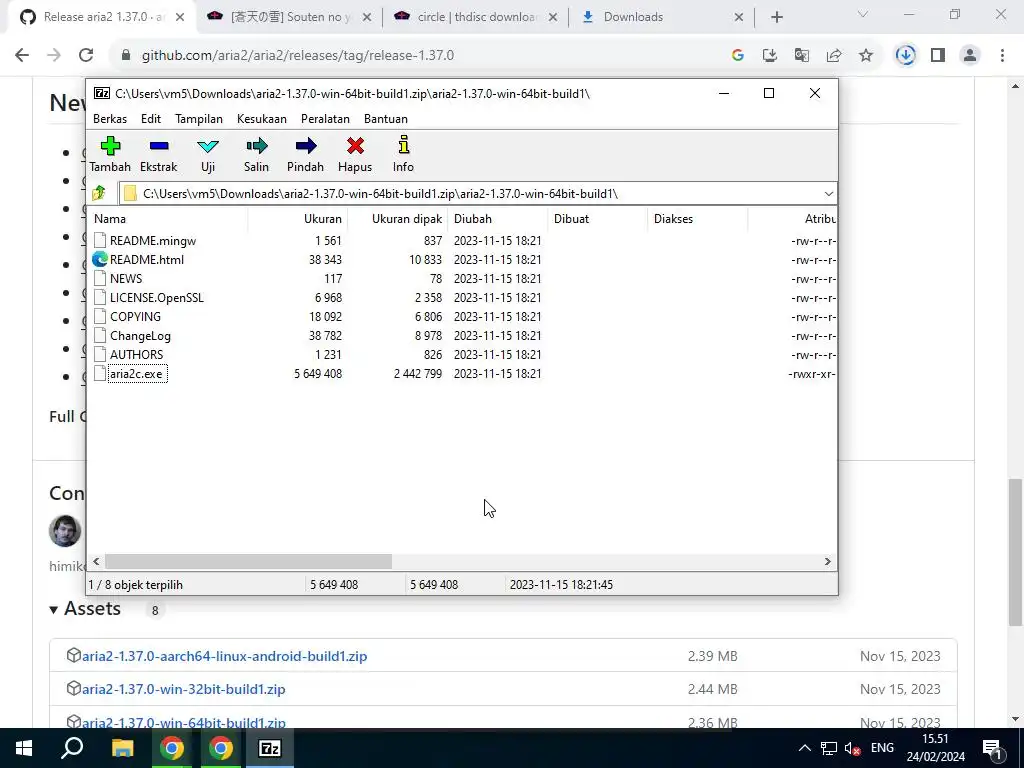The image size is (1024, 768).
Task: Click the Hapus (delete) toolbar icon
Action: click(355, 146)
